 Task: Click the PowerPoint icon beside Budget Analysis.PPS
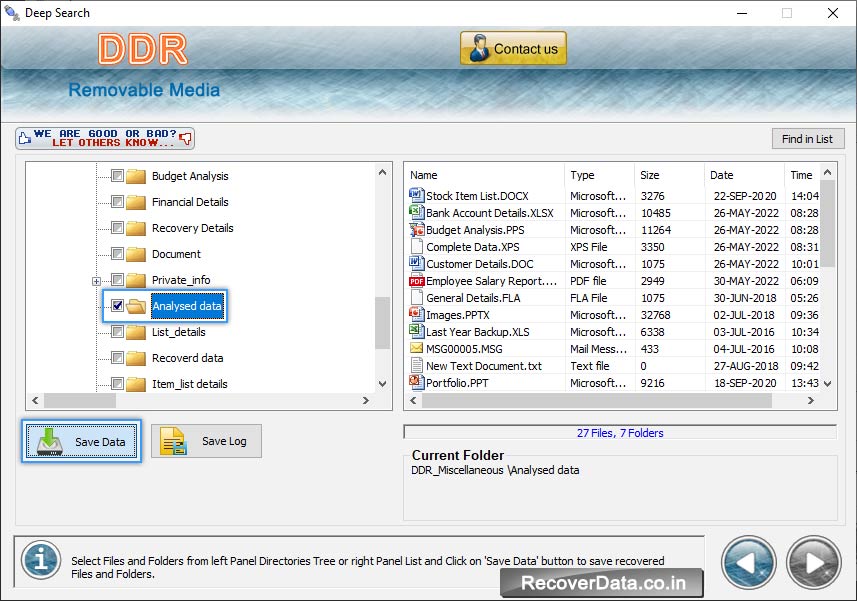(x=416, y=229)
